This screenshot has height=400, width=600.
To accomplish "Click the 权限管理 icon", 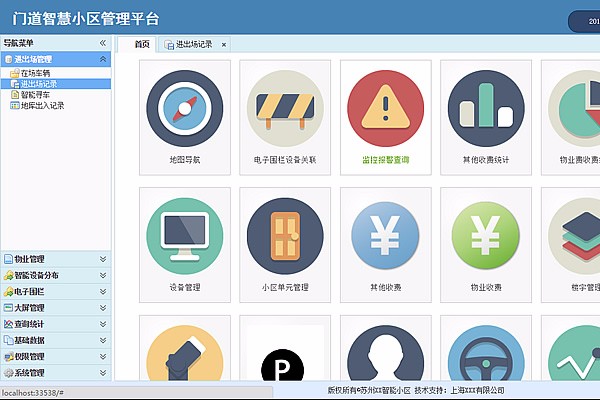I will [8, 357].
